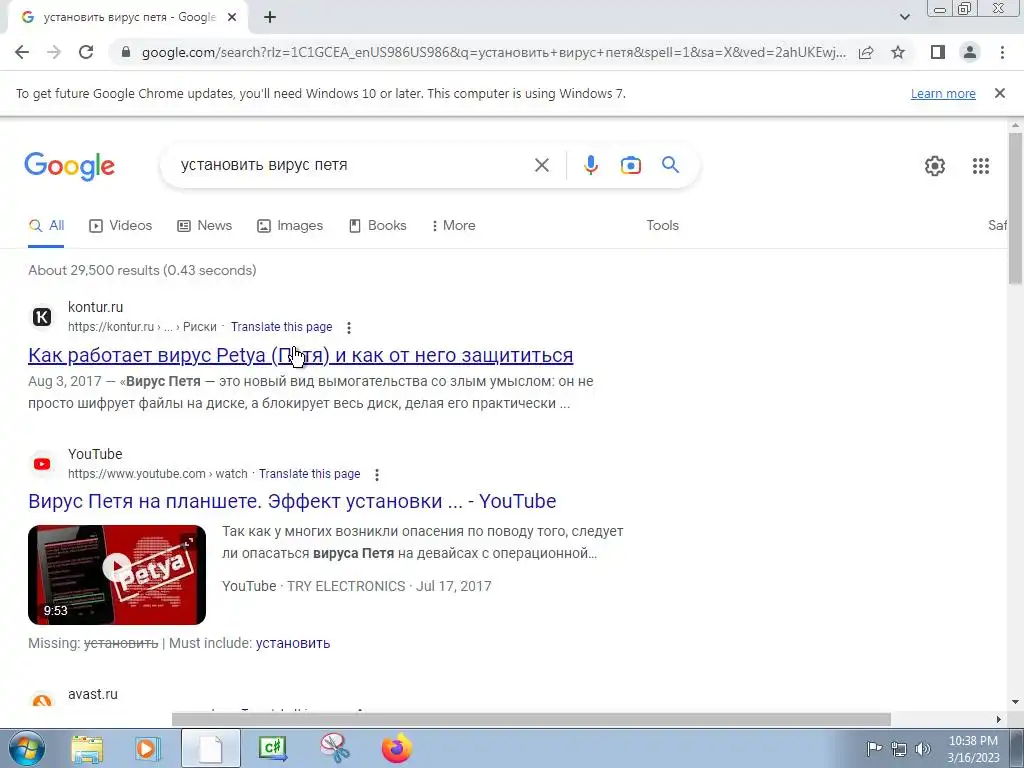Play the Petya video thumbnail
1024x768 pixels.
pyautogui.click(x=117, y=575)
